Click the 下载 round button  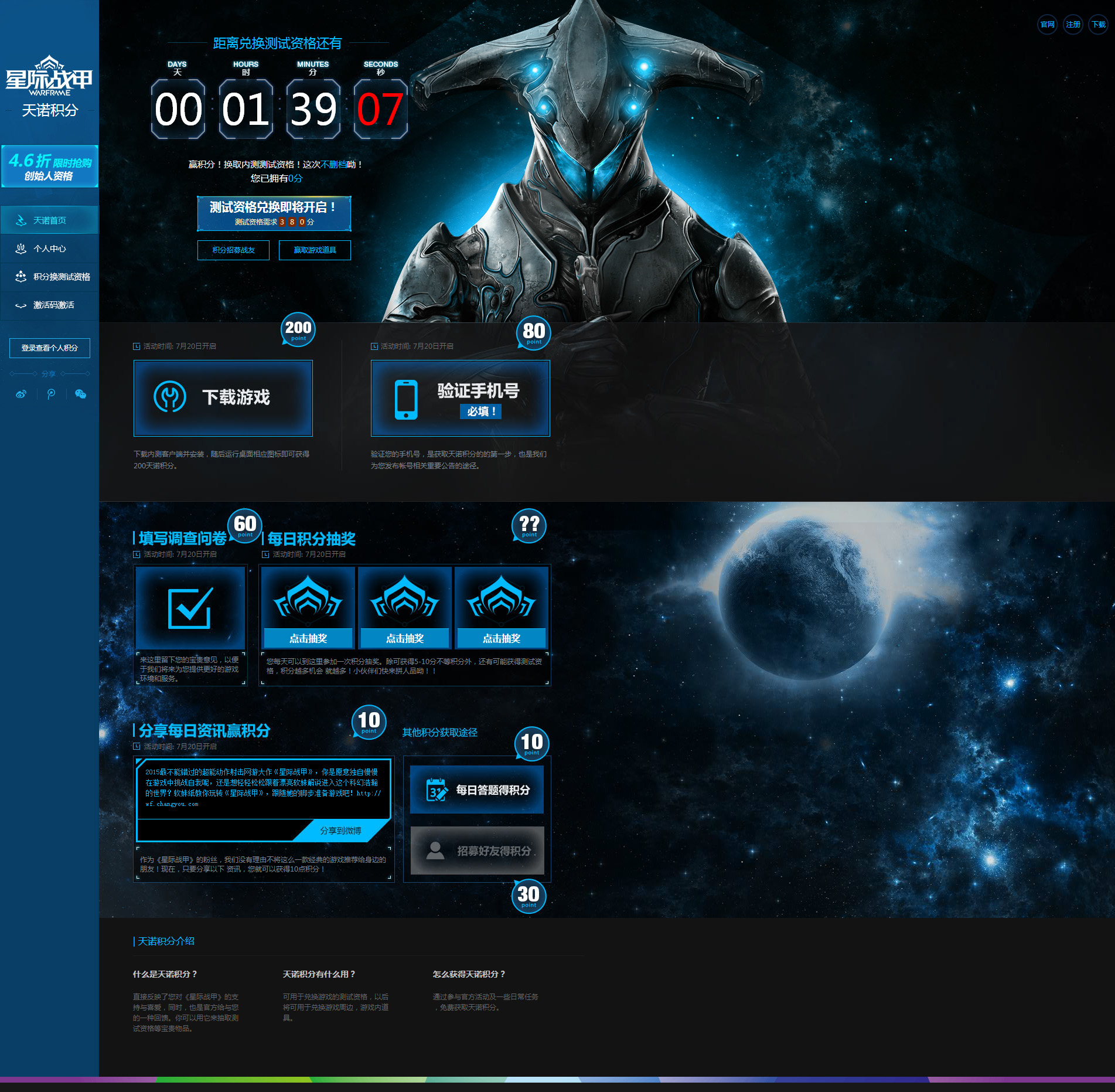pos(1099,25)
